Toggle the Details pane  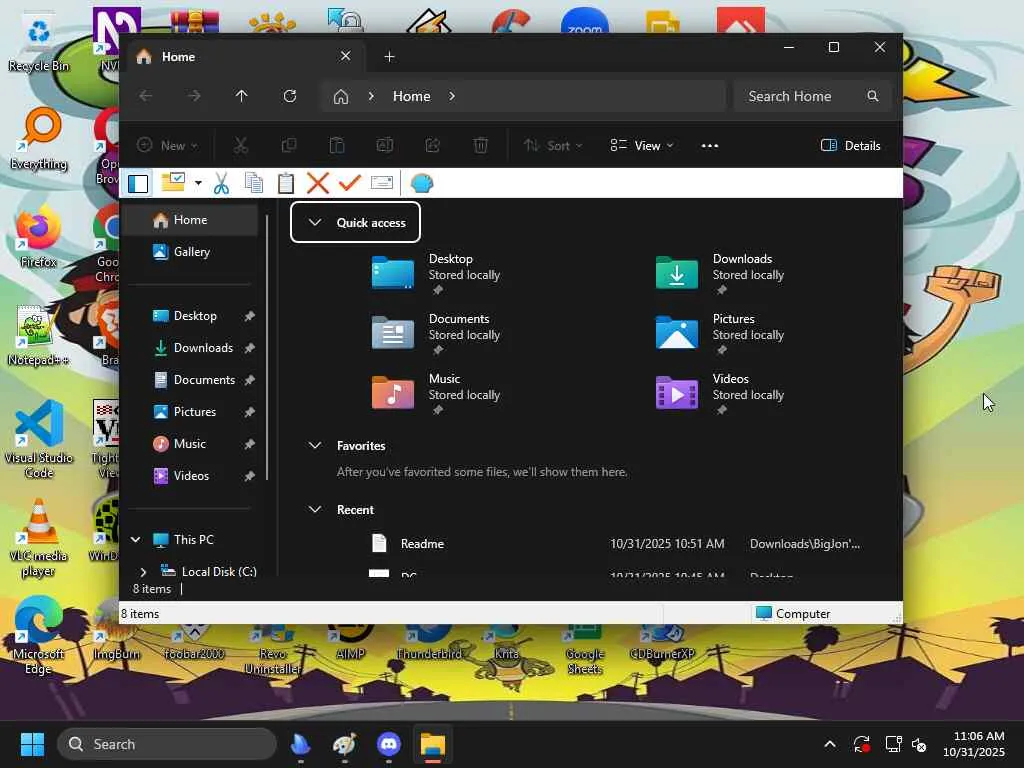(850, 146)
